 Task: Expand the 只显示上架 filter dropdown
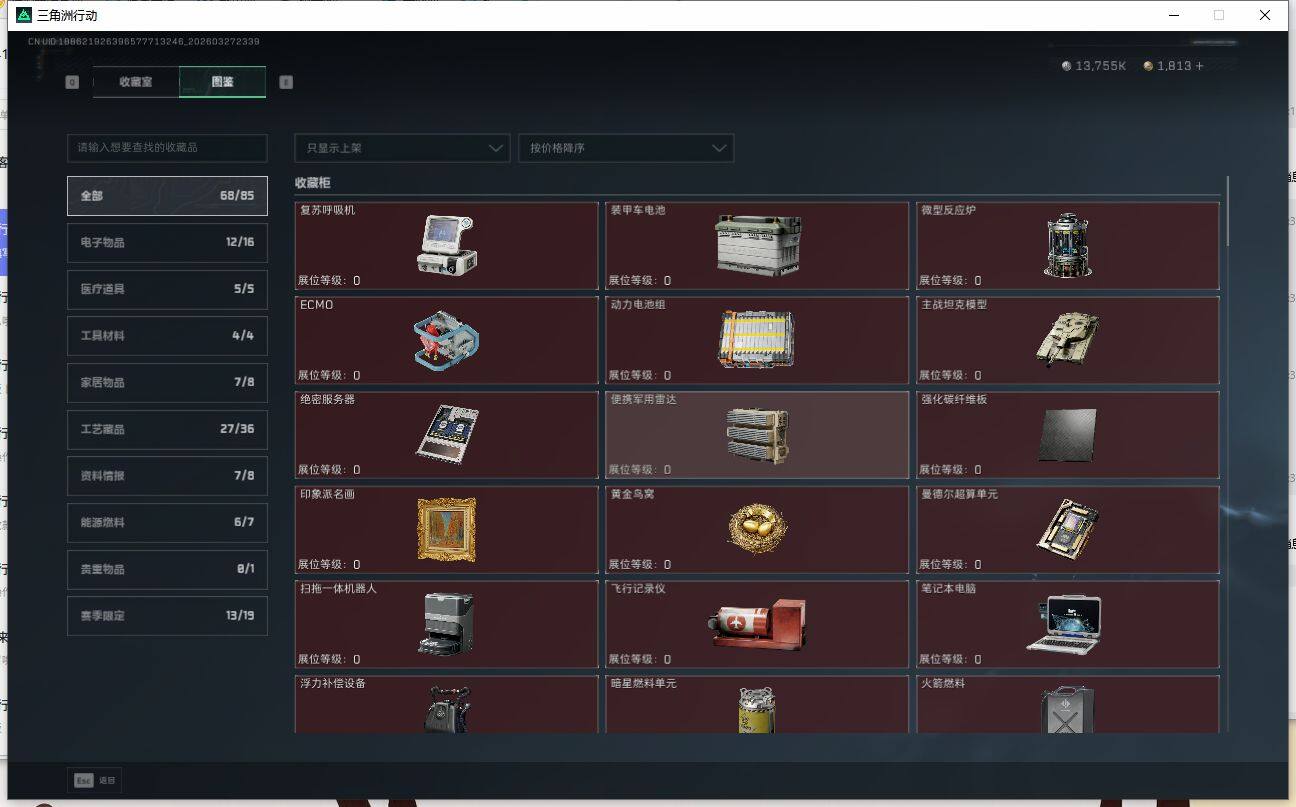[402, 148]
